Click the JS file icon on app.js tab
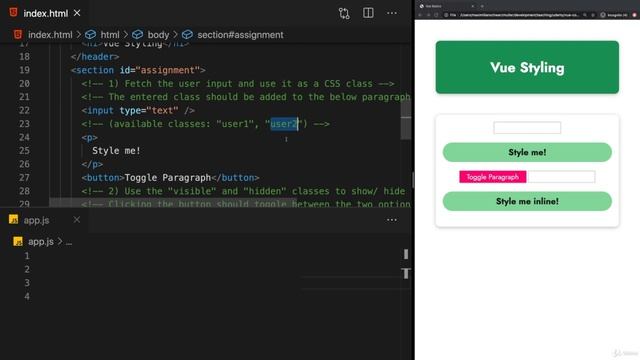 pyautogui.click(x=13, y=220)
